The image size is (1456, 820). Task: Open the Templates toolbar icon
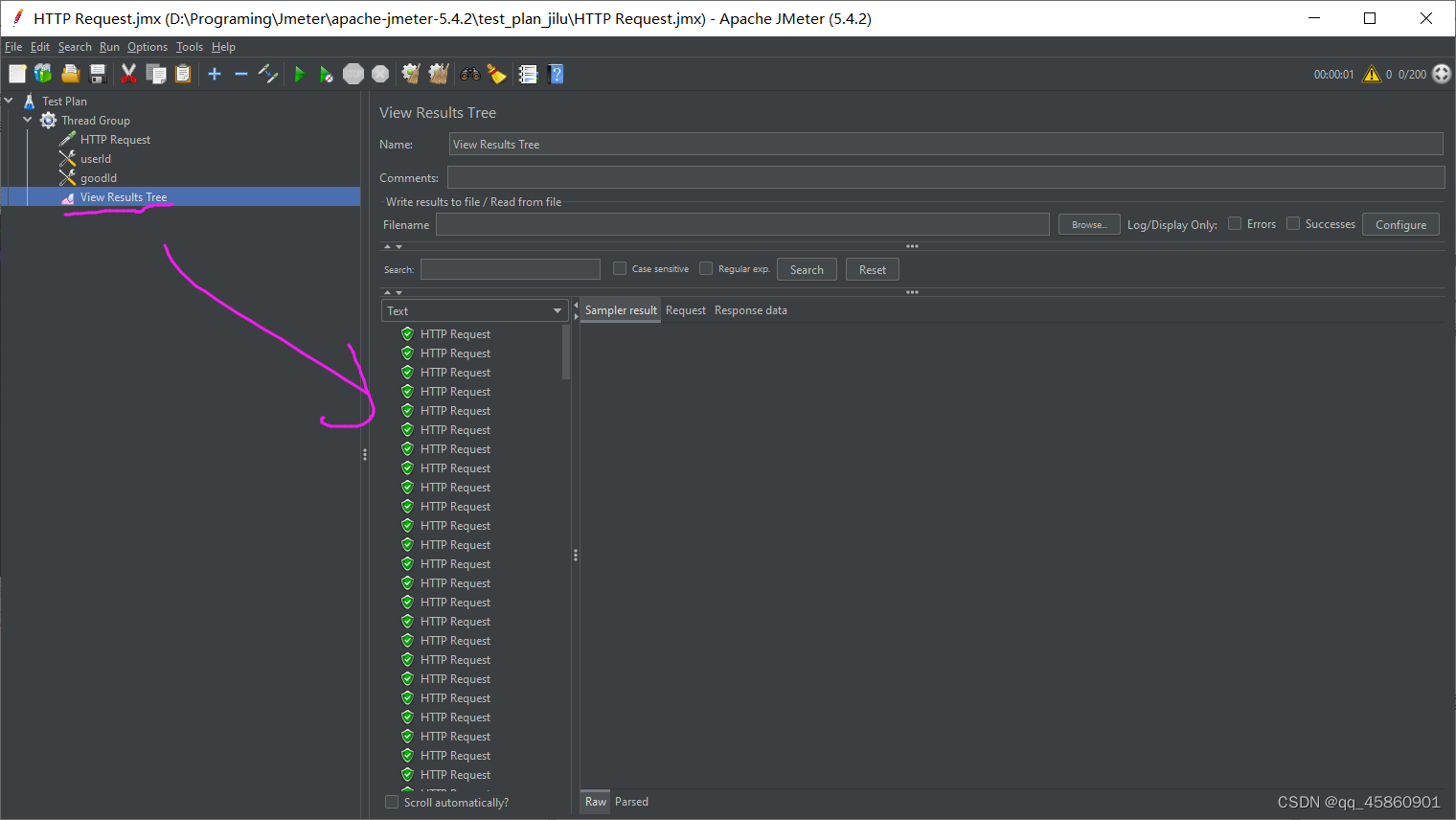(x=43, y=74)
